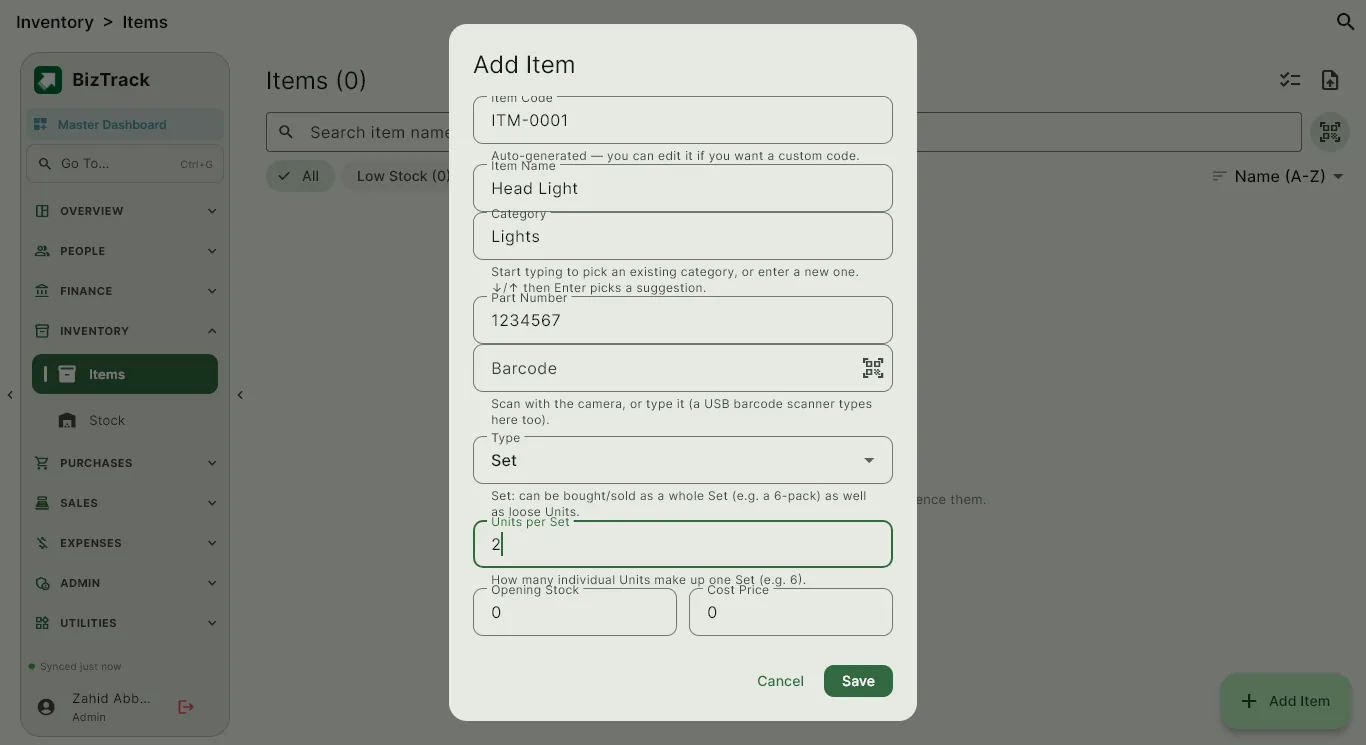Click the search icon in the item search bar
1366x745 pixels.
click(x=286, y=132)
